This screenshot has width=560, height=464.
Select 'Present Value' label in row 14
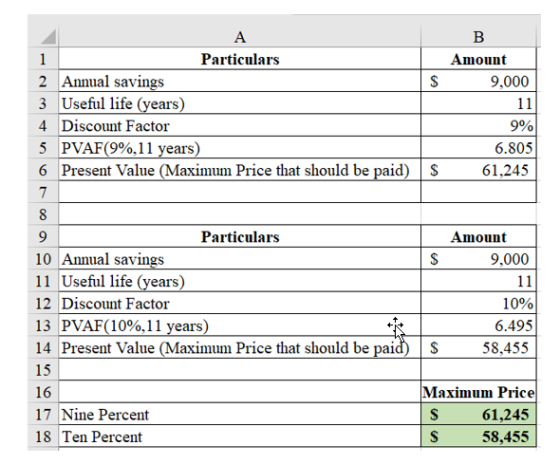pyautogui.click(x=240, y=347)
